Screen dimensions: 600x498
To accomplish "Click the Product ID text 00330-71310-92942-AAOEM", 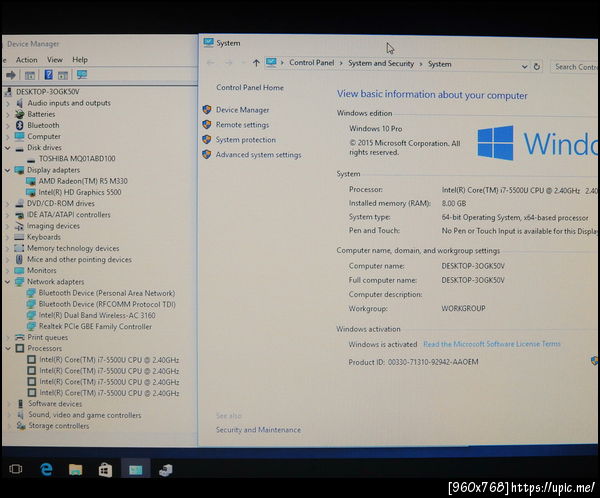I will tap(433, 362).
